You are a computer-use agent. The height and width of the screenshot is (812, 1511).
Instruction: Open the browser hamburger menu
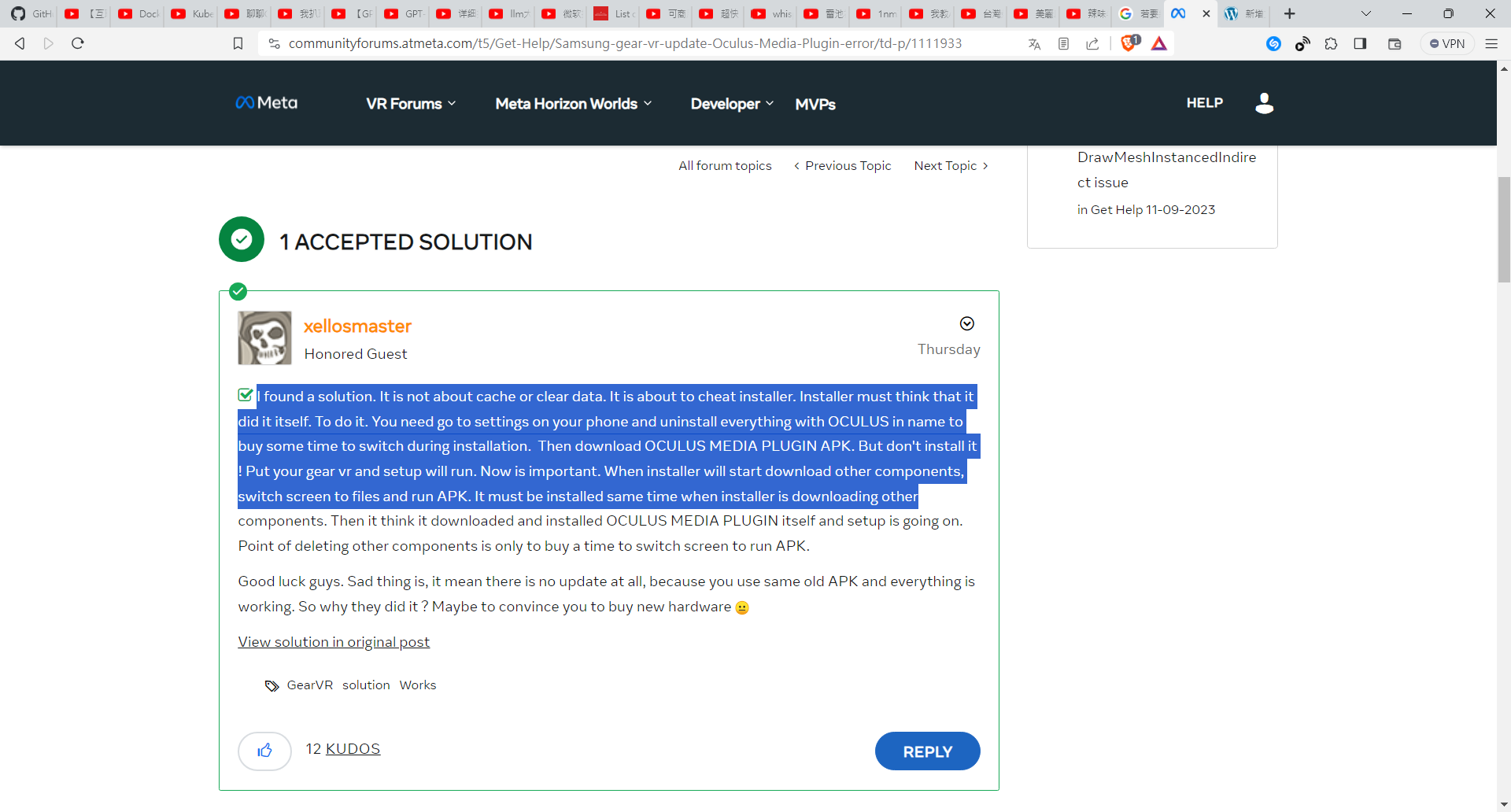coord(1491,44)
